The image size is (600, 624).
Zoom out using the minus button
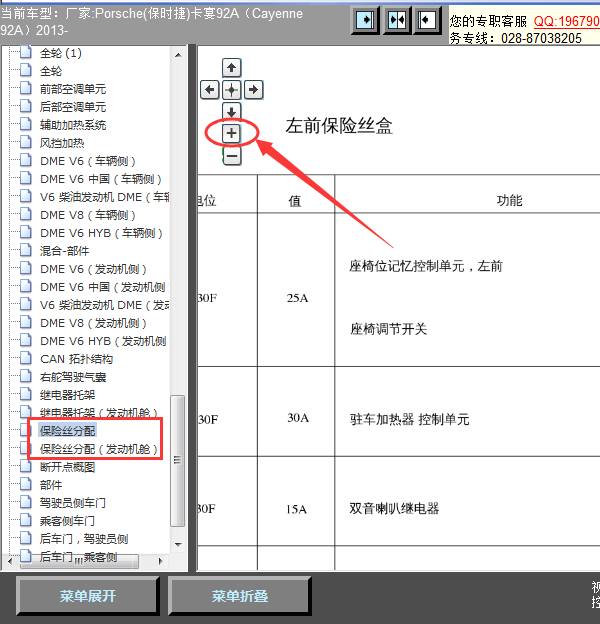232,156
